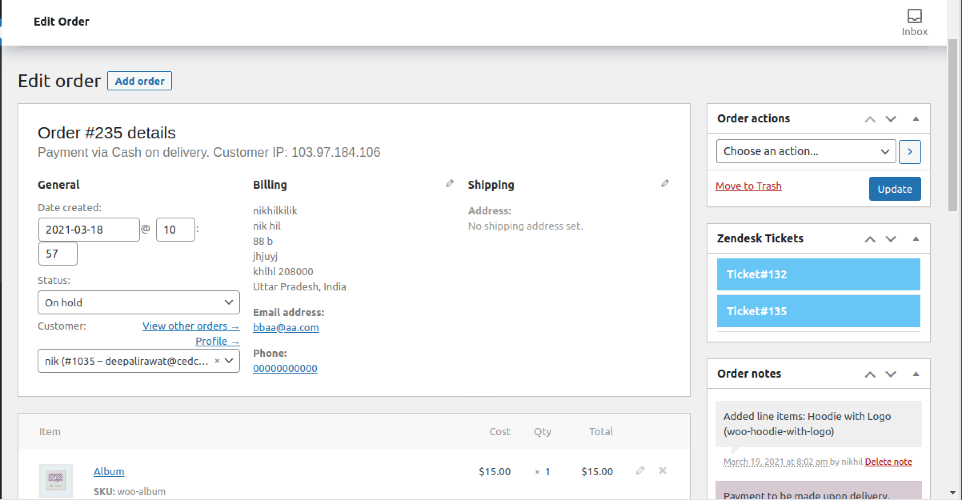Click the phone number 00000000000 link

[x=285, y=368]
